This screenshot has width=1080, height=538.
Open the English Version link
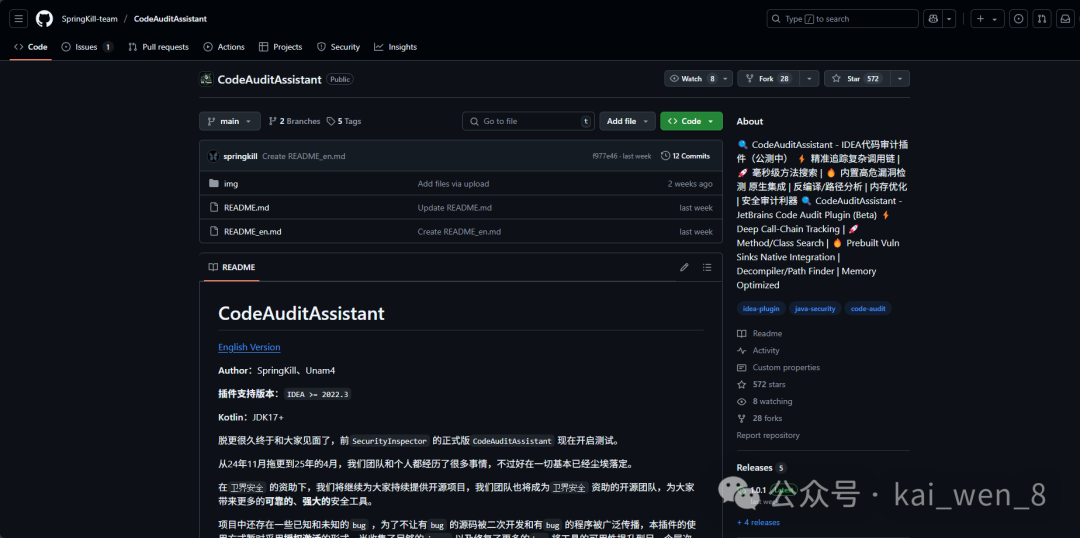coord(249,347)
